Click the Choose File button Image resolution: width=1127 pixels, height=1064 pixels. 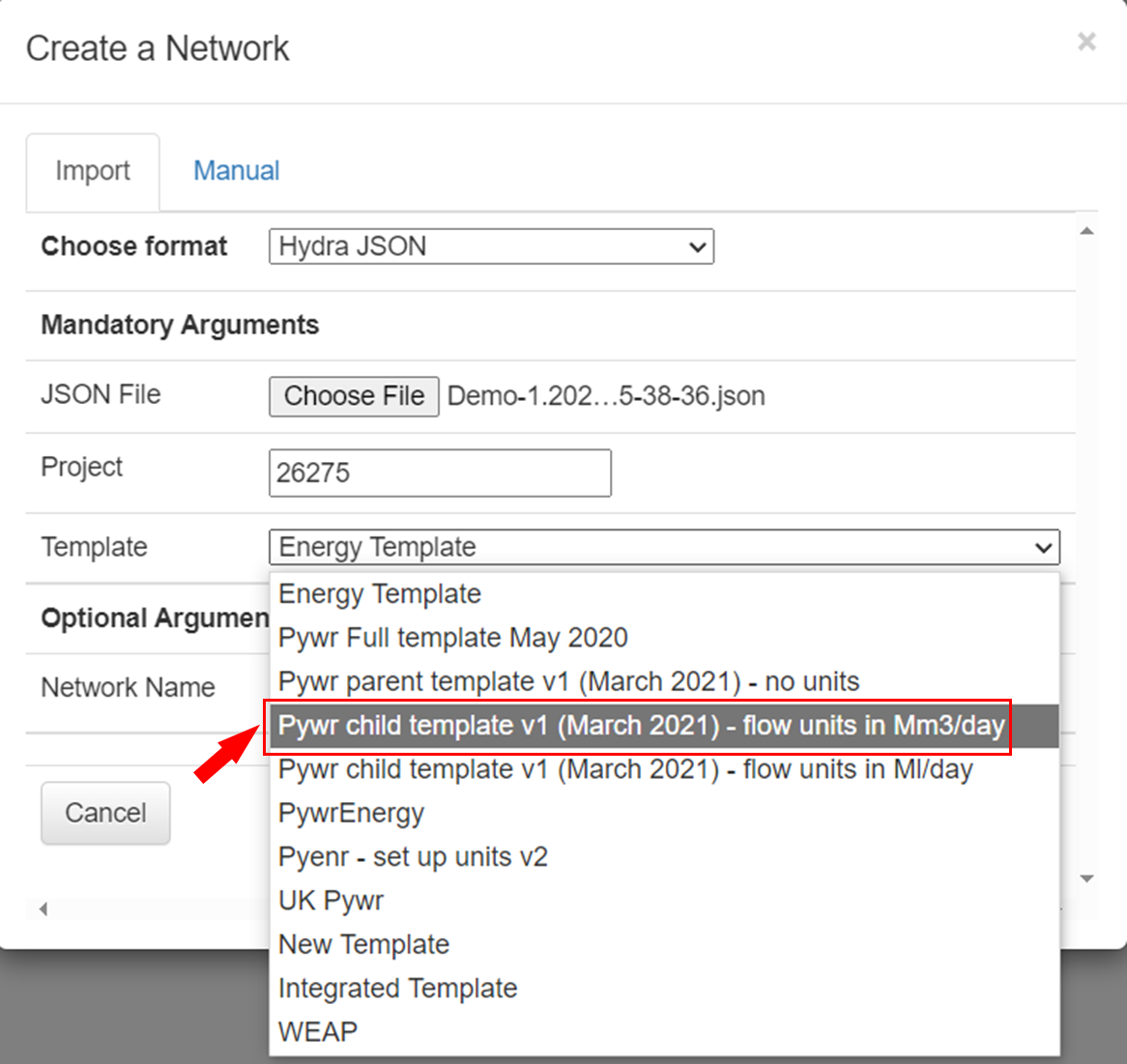[354, 396]
